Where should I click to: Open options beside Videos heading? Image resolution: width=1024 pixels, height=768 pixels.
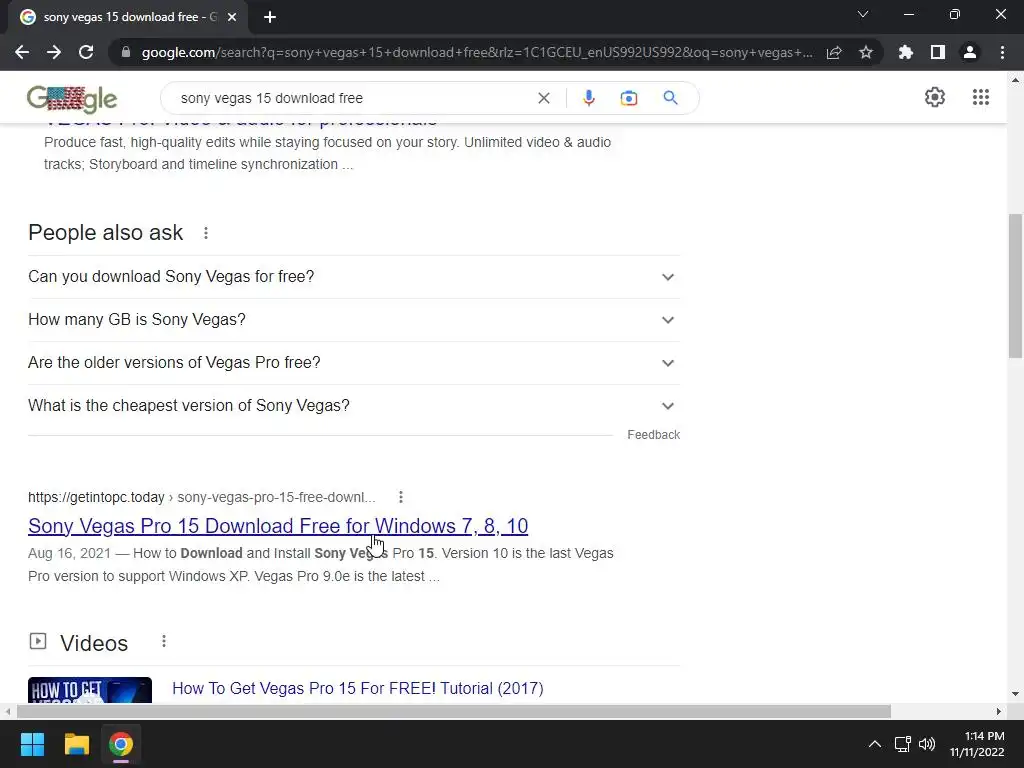tap(164, 641)
